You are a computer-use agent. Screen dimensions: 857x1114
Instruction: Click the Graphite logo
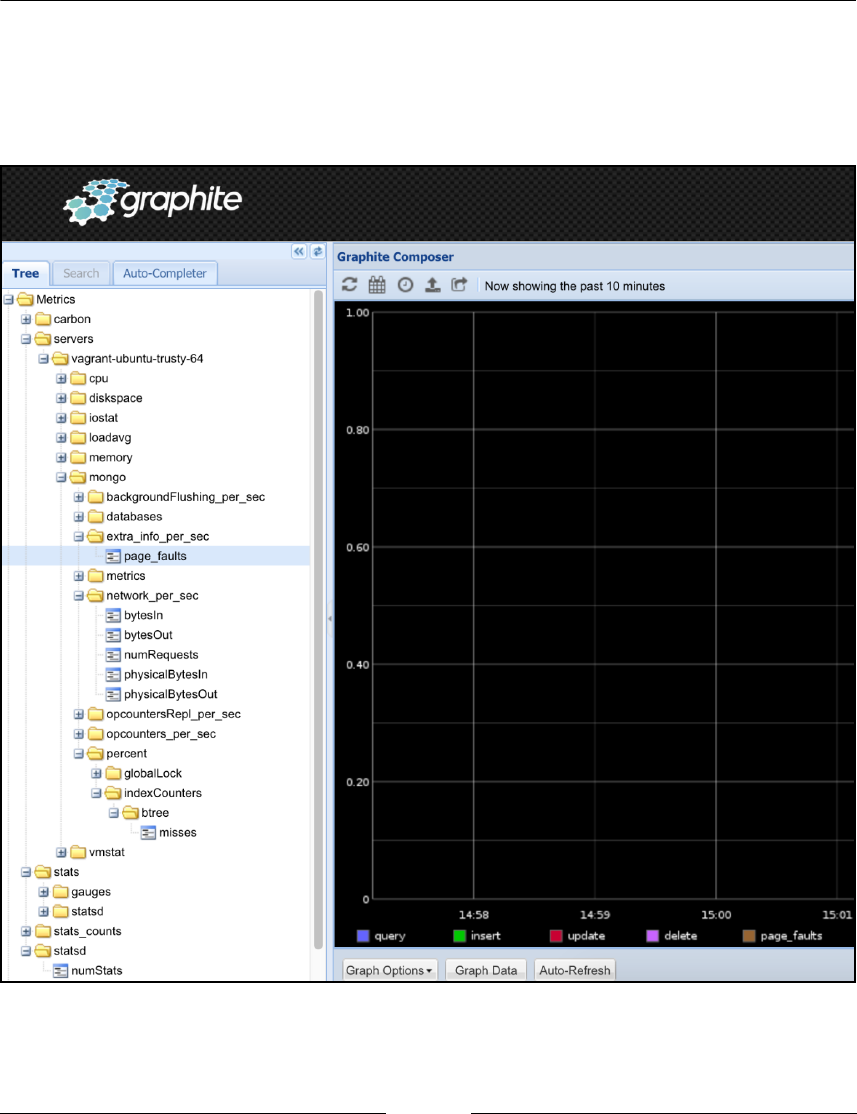pyautogui.click(x=153, y=202)
